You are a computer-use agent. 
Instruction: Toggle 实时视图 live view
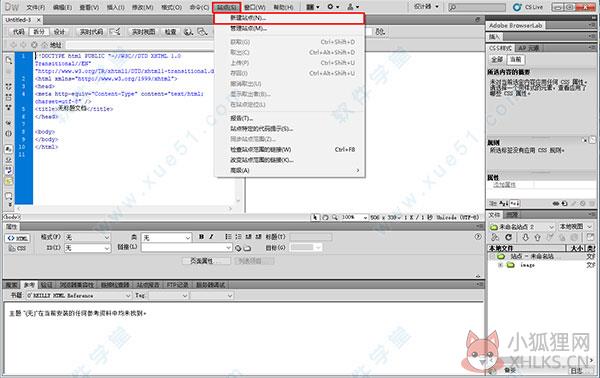[143, 32]
